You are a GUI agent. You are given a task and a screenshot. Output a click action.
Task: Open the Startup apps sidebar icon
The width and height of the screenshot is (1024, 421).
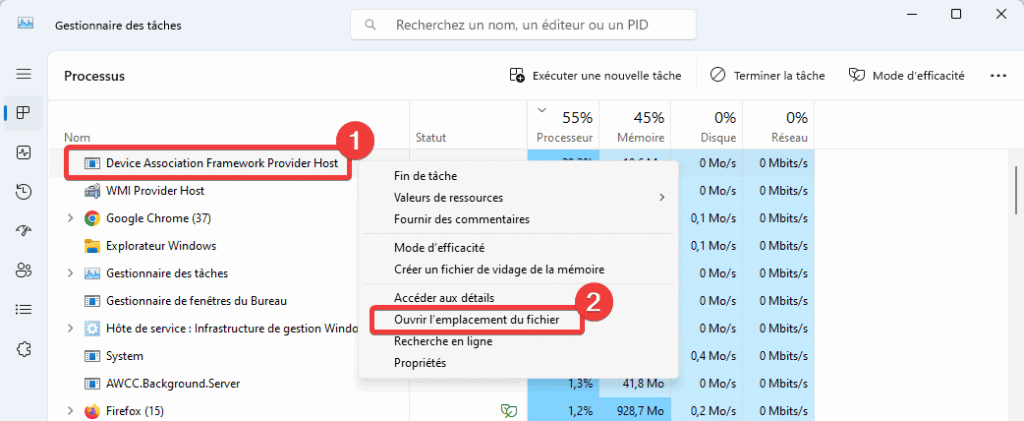click(x=24, y=230)
